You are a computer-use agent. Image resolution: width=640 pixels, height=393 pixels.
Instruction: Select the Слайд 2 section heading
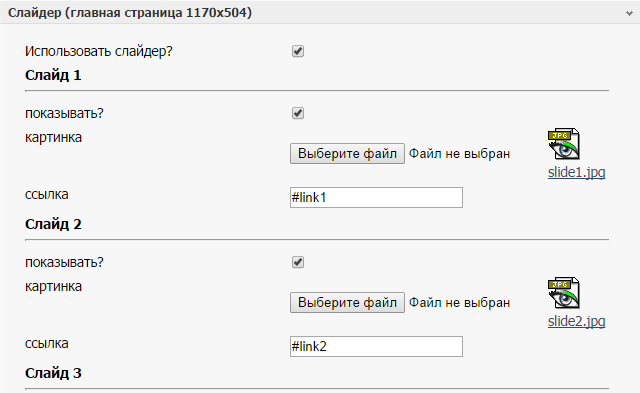click(53, 224)
